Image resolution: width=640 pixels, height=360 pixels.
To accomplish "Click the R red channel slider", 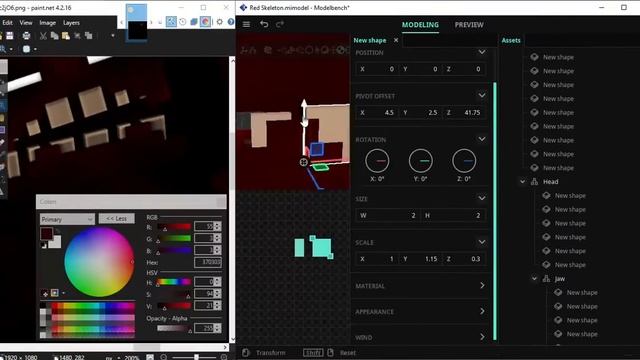I will click(174, 227).
